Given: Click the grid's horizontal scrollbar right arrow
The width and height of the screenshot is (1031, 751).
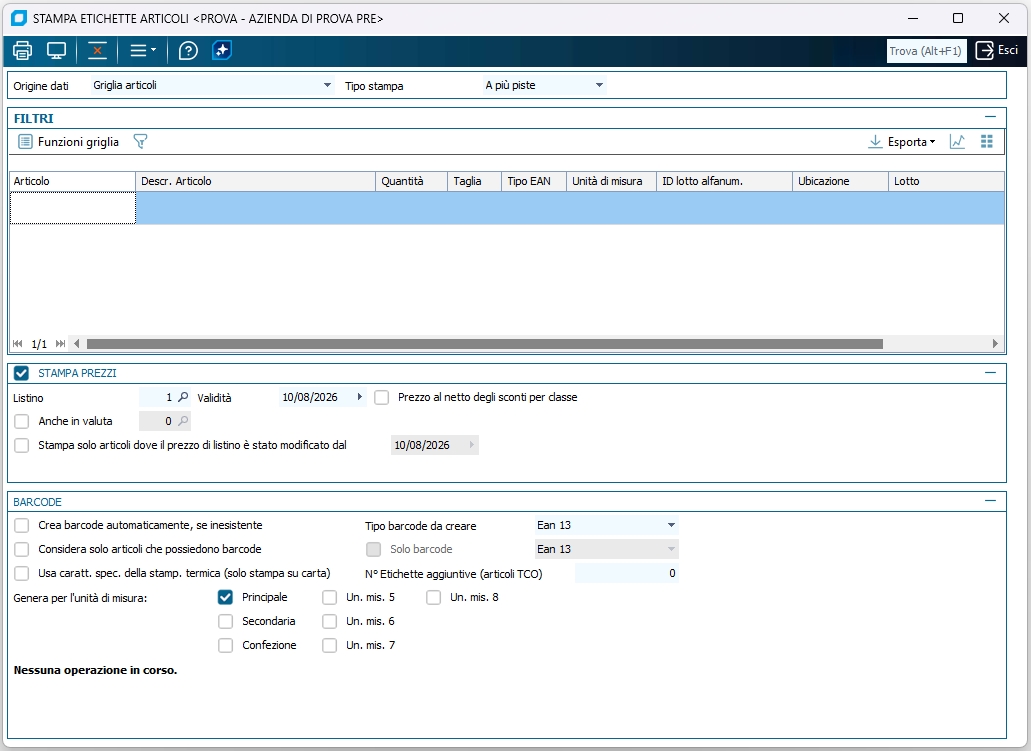Looking at the screenshot, I should (995, 343).
